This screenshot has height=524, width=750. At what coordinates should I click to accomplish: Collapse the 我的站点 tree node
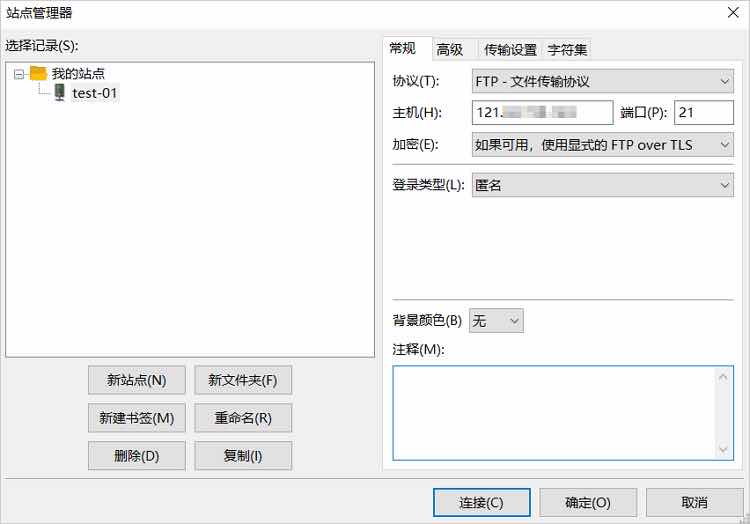click(19, 74)
